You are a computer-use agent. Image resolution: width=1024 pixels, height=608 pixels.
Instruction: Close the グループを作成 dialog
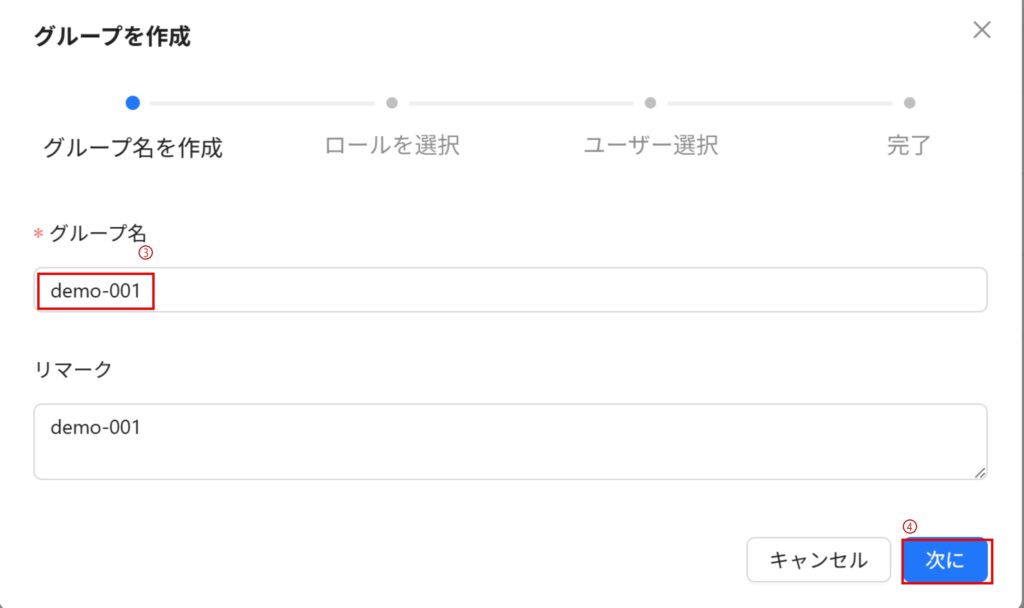(982, 30)
